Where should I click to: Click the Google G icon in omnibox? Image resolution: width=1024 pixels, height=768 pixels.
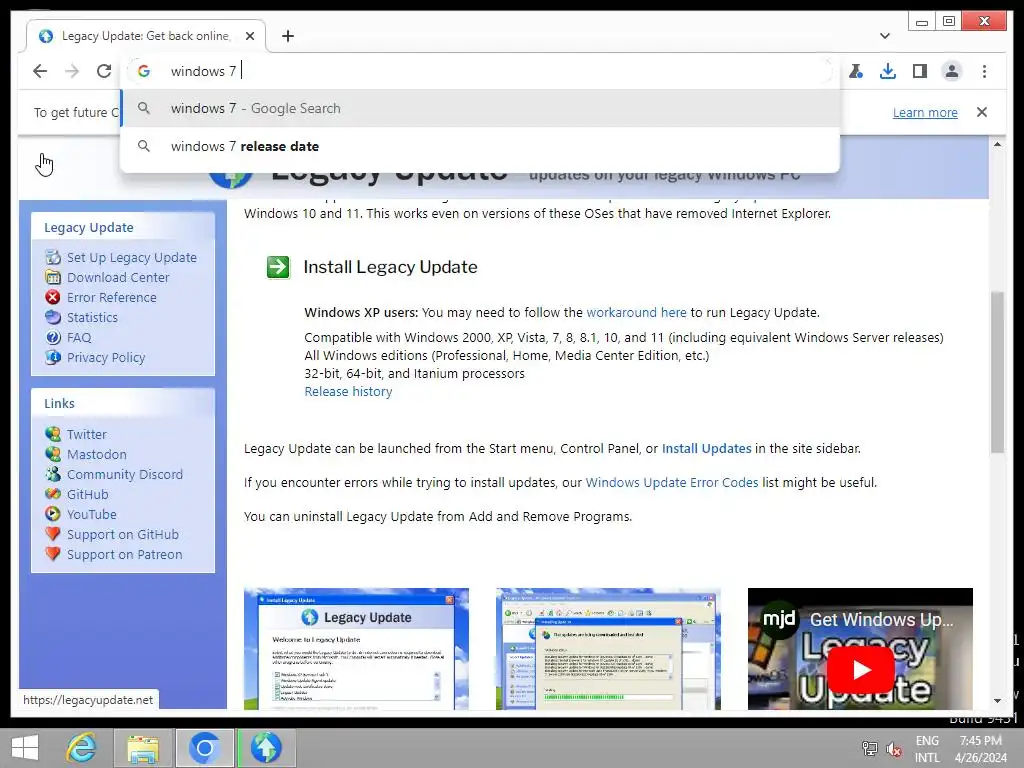[x=144, y=71]
